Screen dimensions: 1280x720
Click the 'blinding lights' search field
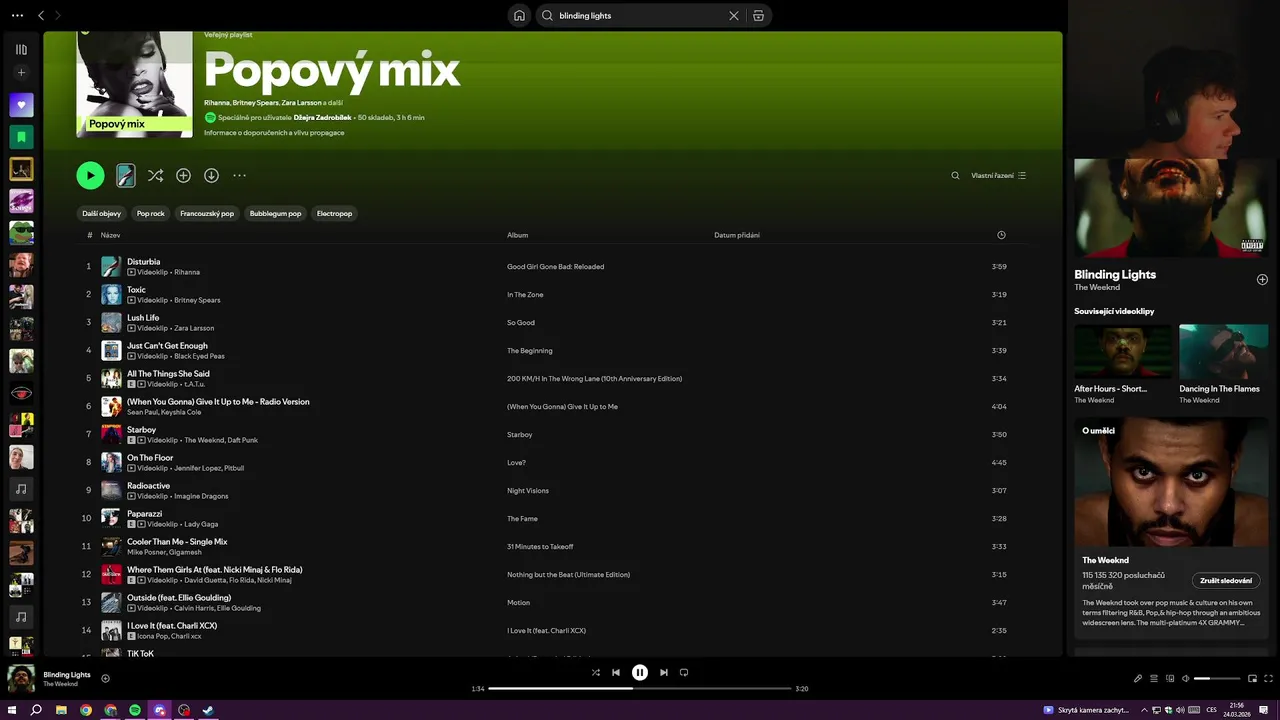click(x=640, y=16)
